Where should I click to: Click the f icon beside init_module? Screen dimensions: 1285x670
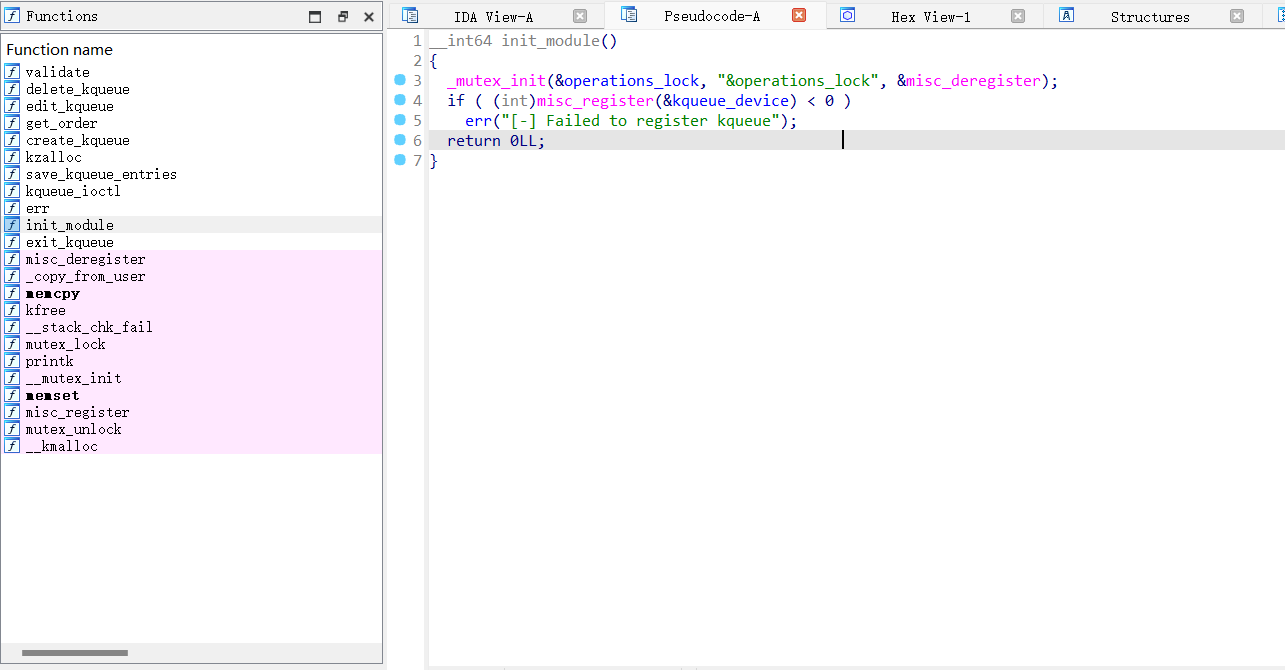click(x=11, y=224)
